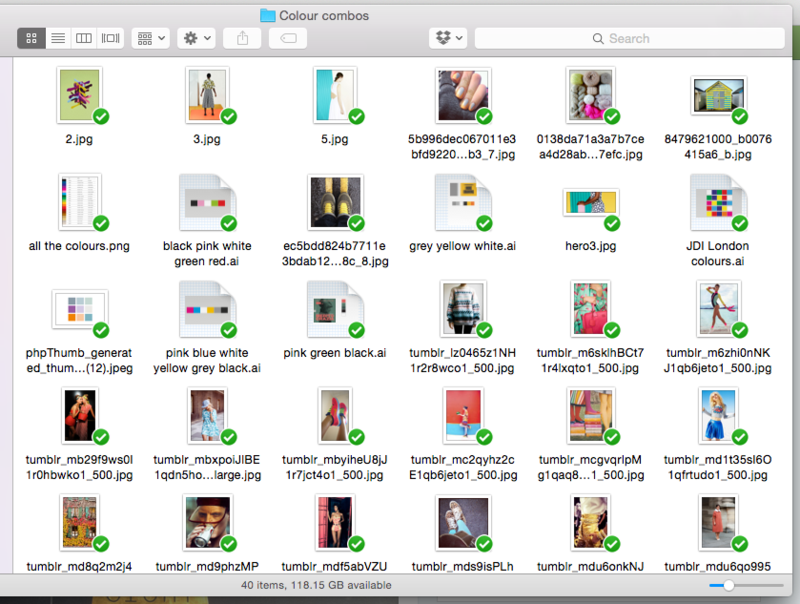
Task: Open the Action gear dropdown menu
Action: (x=196, y=38)
